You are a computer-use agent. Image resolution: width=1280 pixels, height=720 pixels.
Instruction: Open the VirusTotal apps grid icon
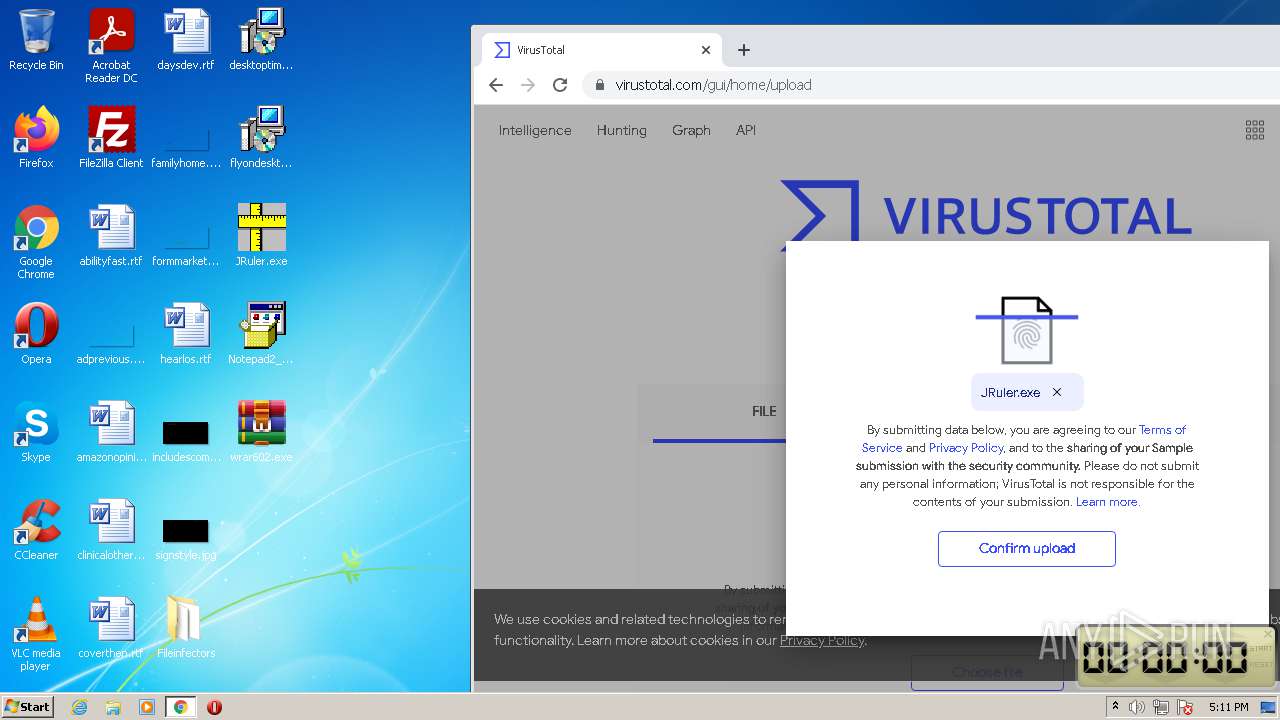(x=1254, y=130)
